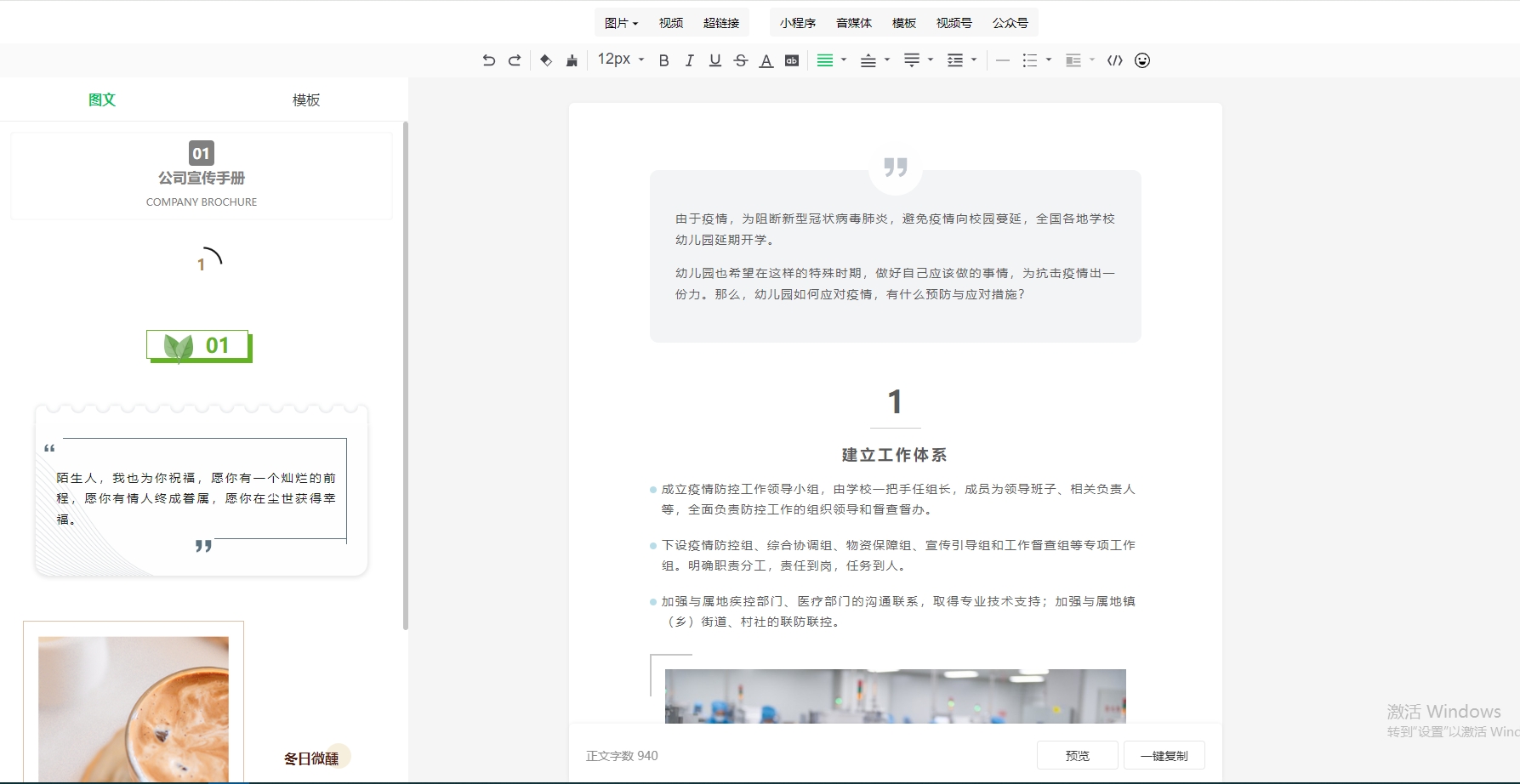Click the paragraph starting 幼儿园也希望
Image resolution: width=1520 pixels, height=784 pixels.
(895, 283)
